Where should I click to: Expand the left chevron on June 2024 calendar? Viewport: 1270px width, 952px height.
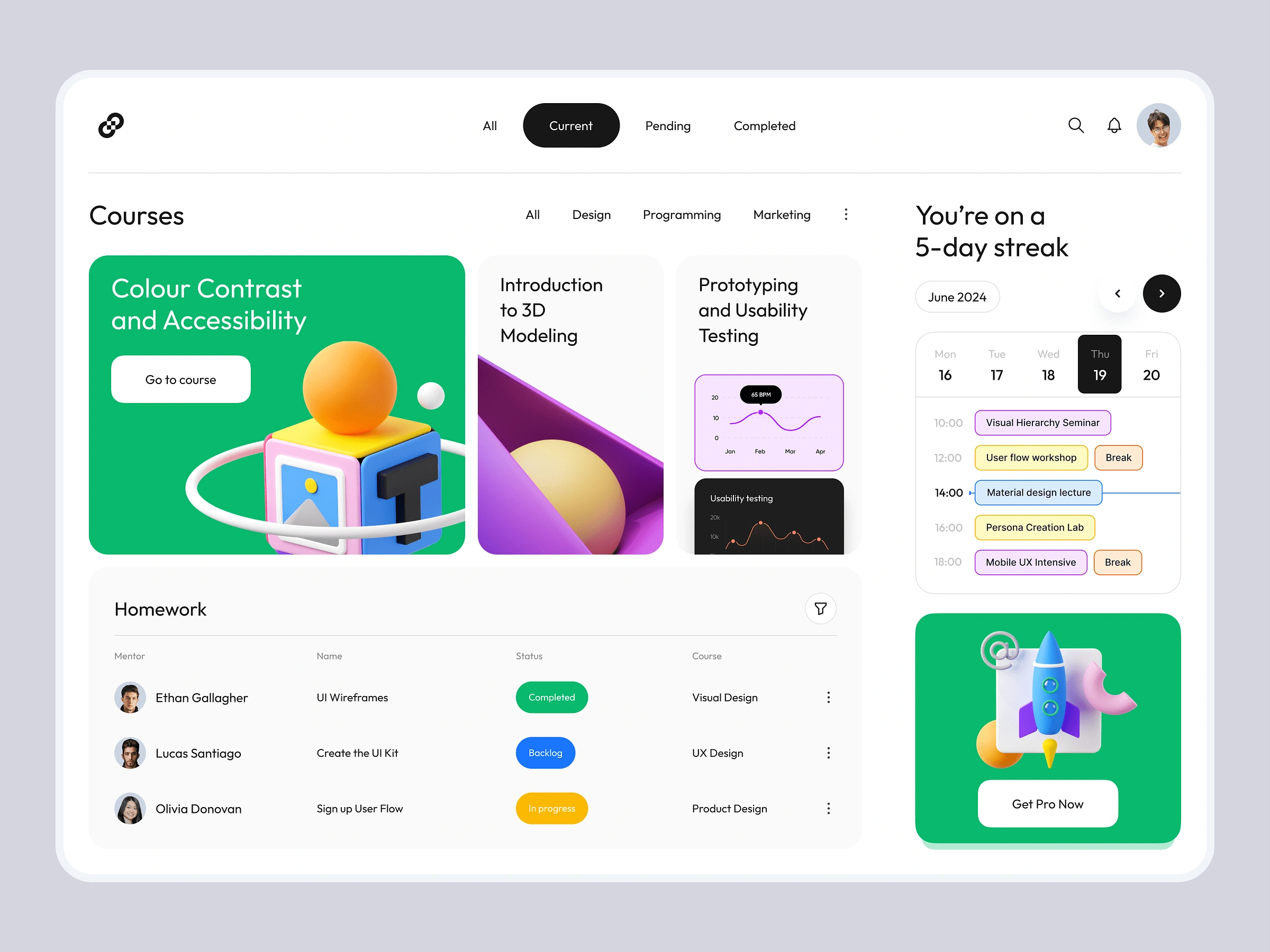point(1117,294)
